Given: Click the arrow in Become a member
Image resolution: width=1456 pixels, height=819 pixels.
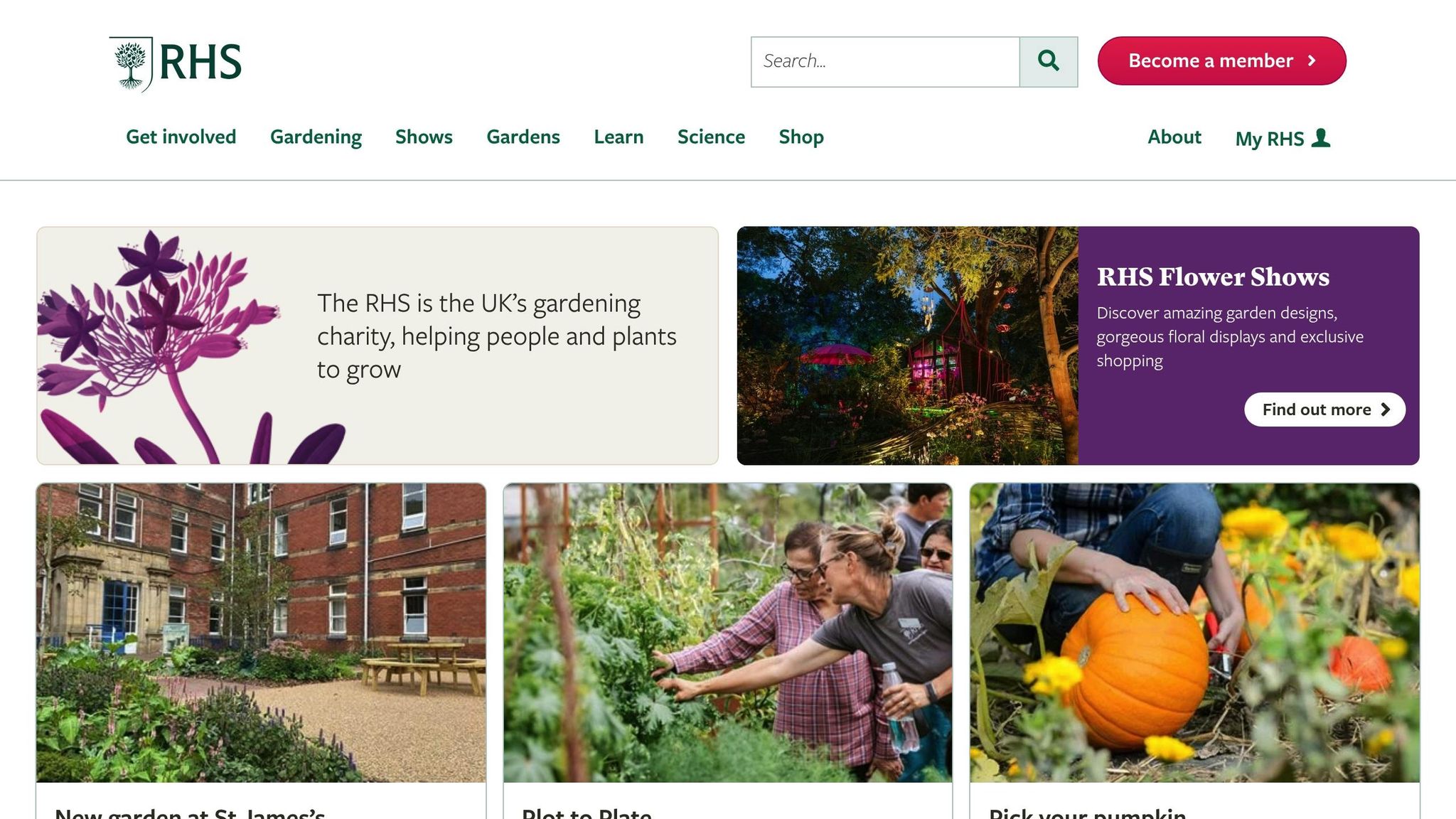Looking at the screenshot, I should point(1312,61).
